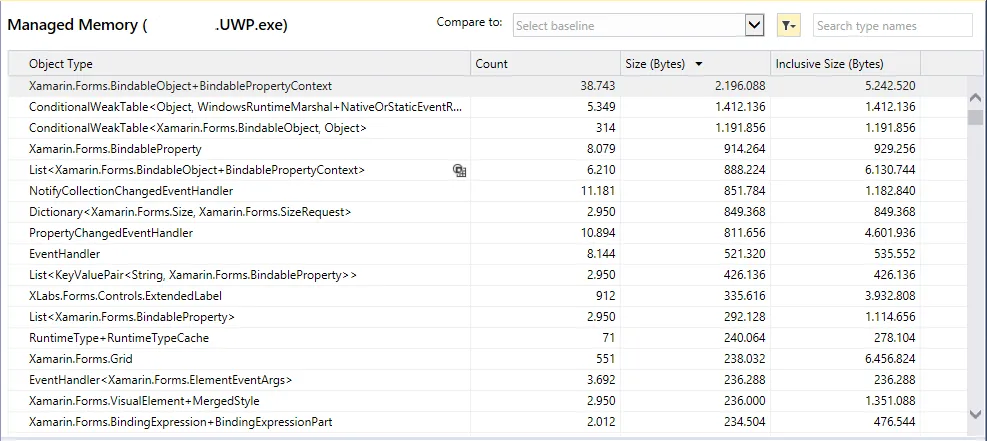This screenshot has height=441, width=987.
Task: Click the instance view icon on List<BindablePropertyContext> row
Action: tap(459, 171)
